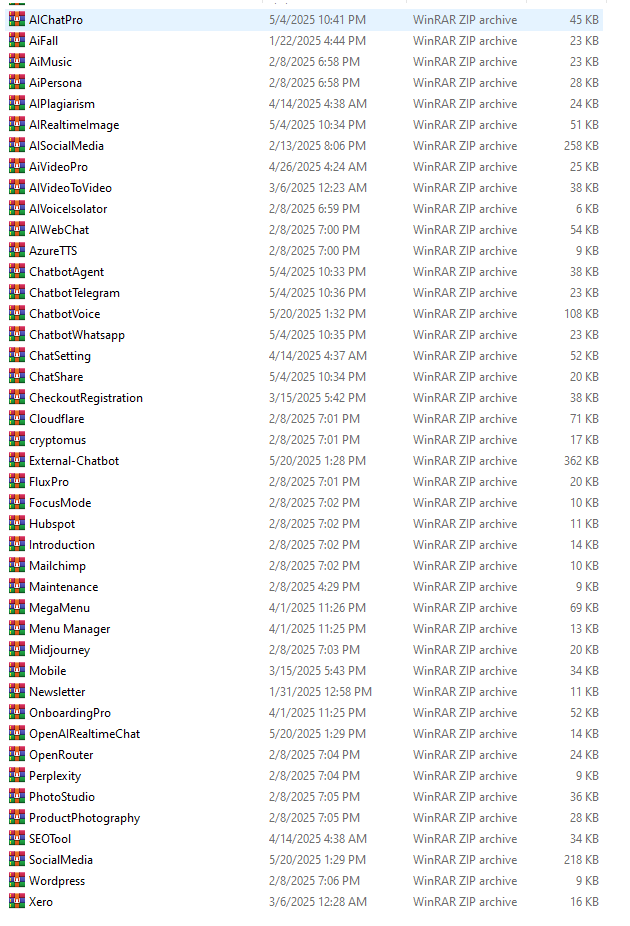
Task: Select the Wordpress archive file name
Action: pos(57,881)
